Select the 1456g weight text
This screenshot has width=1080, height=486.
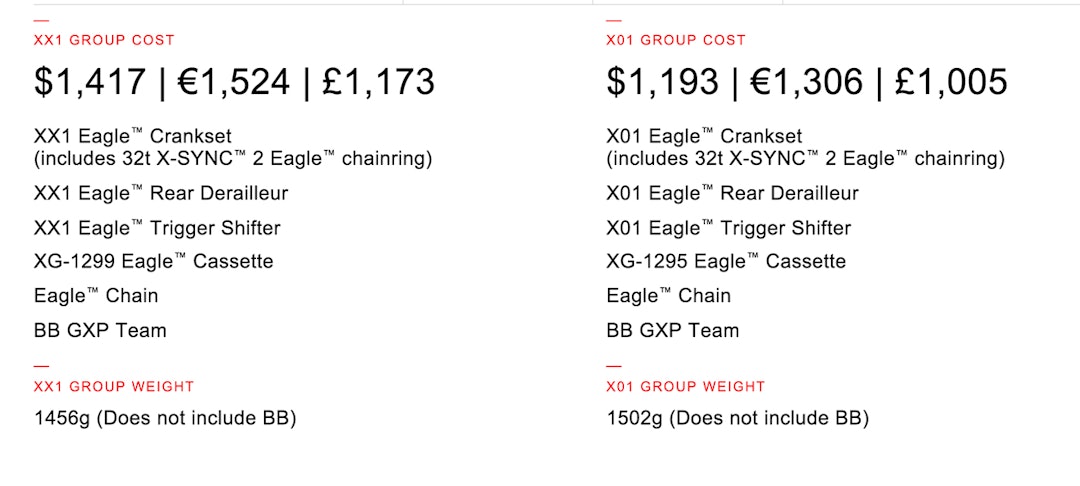pyautogui.click(x=165, y=418)
